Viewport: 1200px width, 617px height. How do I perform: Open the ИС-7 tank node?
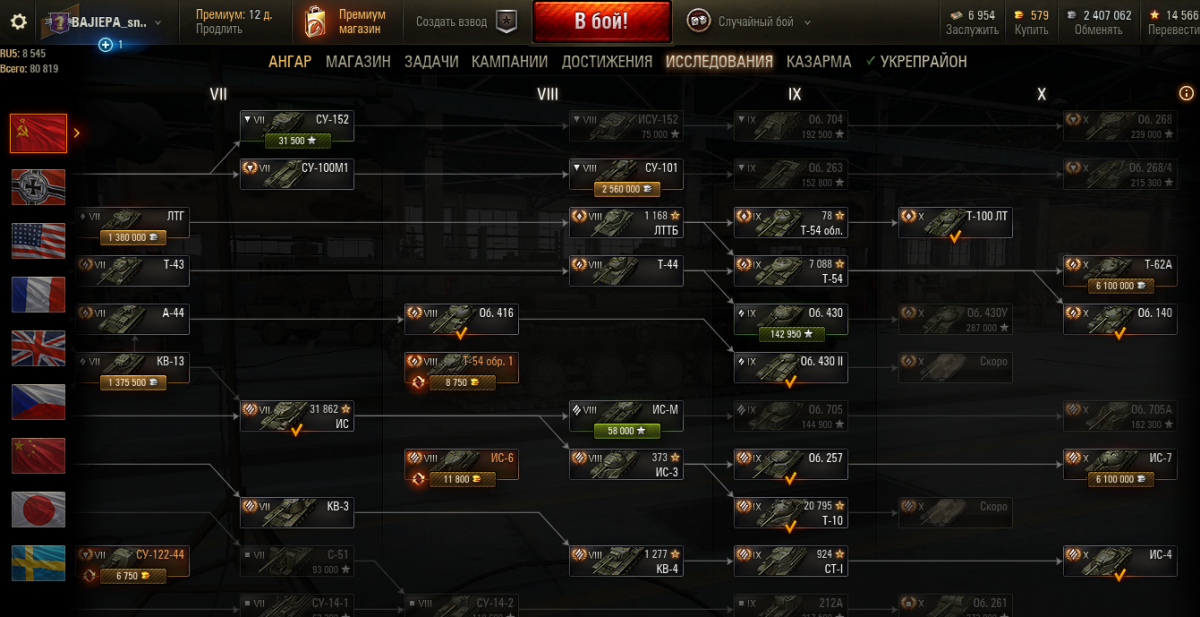1119,465
